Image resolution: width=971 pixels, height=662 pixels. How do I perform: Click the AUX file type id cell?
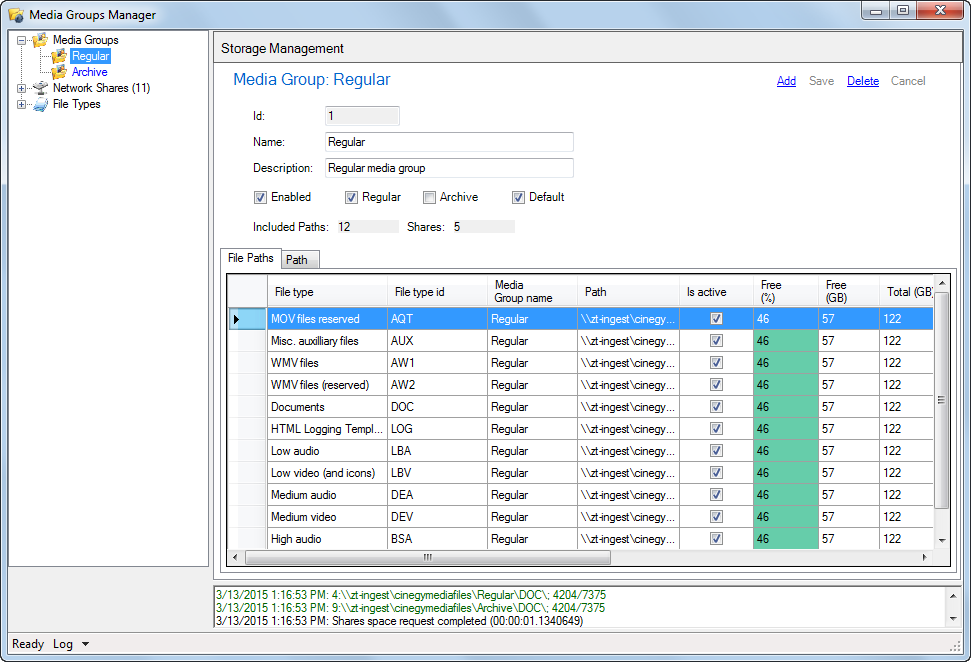(437, 341)
